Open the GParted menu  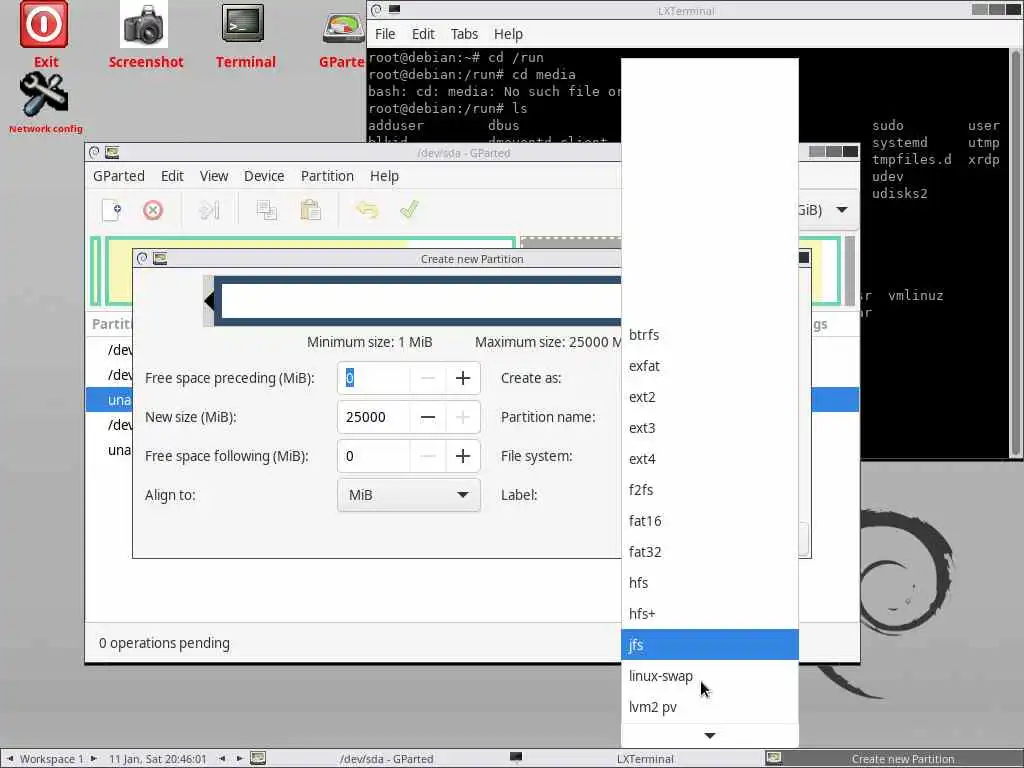pos(119,176)
